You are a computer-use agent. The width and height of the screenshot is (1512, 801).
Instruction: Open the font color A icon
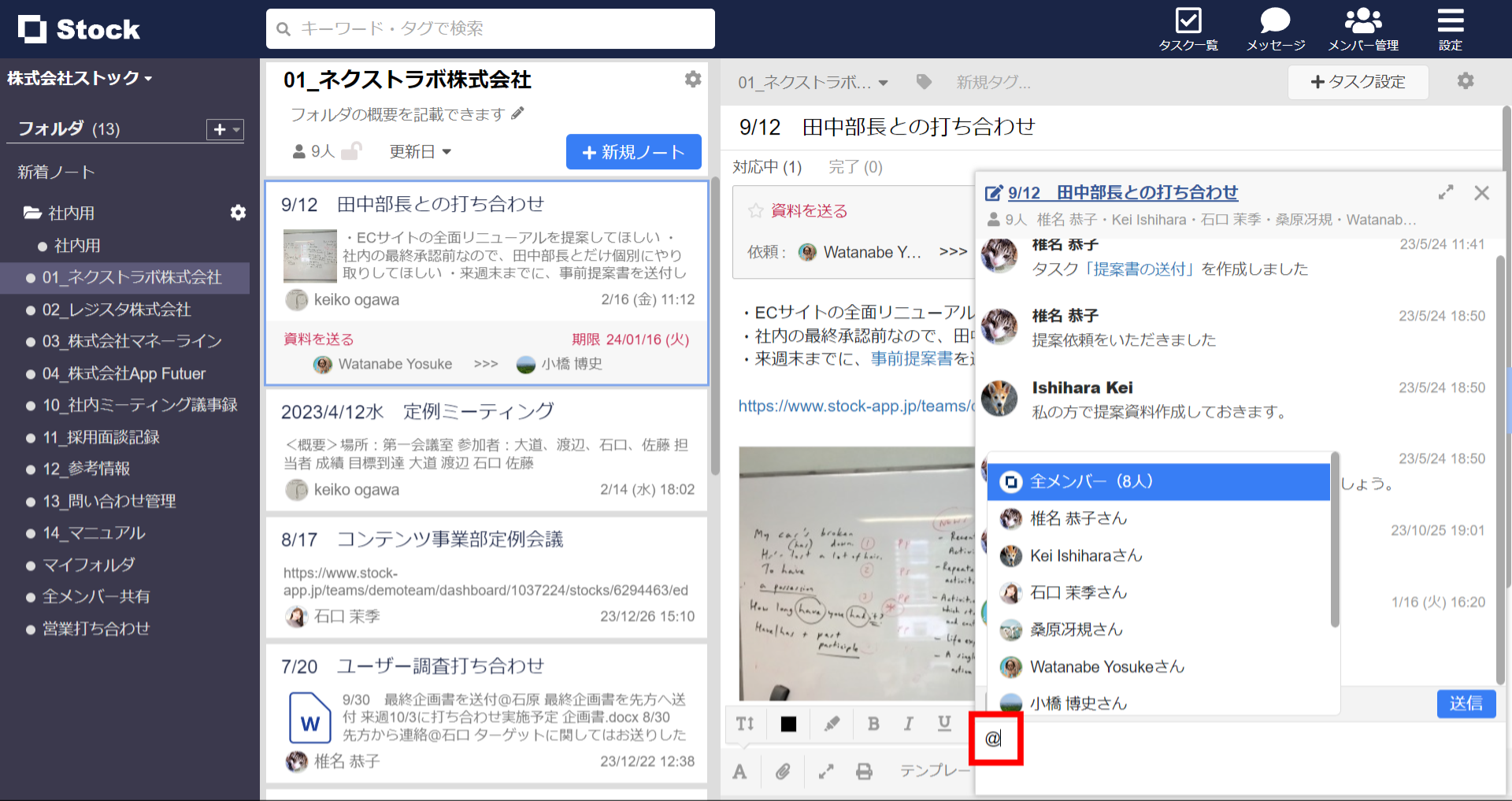point(739,772)
